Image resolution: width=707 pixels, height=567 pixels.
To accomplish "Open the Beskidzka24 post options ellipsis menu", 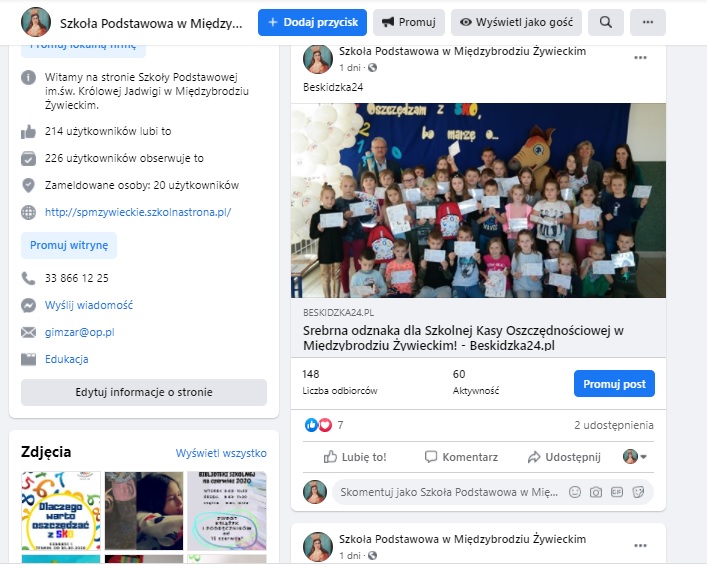I will (640, 58).
